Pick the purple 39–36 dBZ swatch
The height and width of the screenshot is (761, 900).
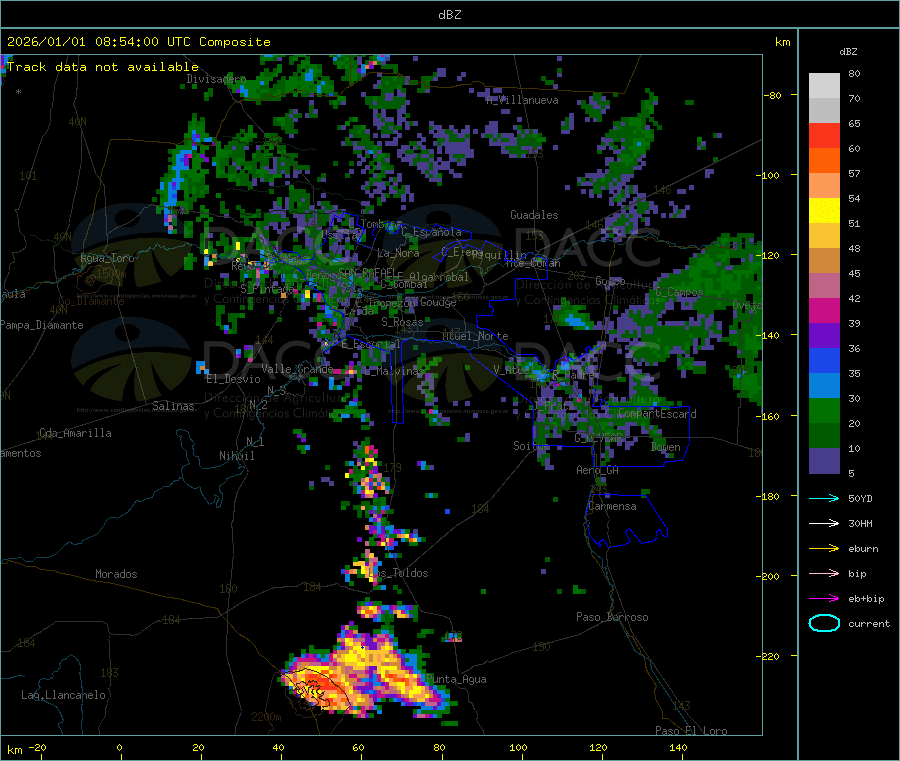(x=824, y=336)
